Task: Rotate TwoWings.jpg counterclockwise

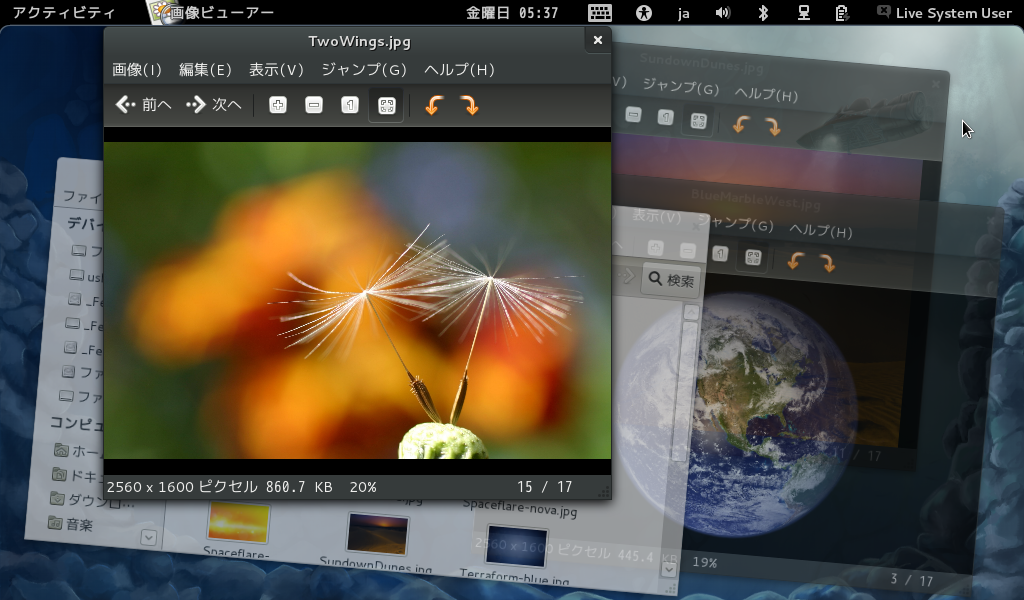Action: pyautogui.click(x=434, y=105)
